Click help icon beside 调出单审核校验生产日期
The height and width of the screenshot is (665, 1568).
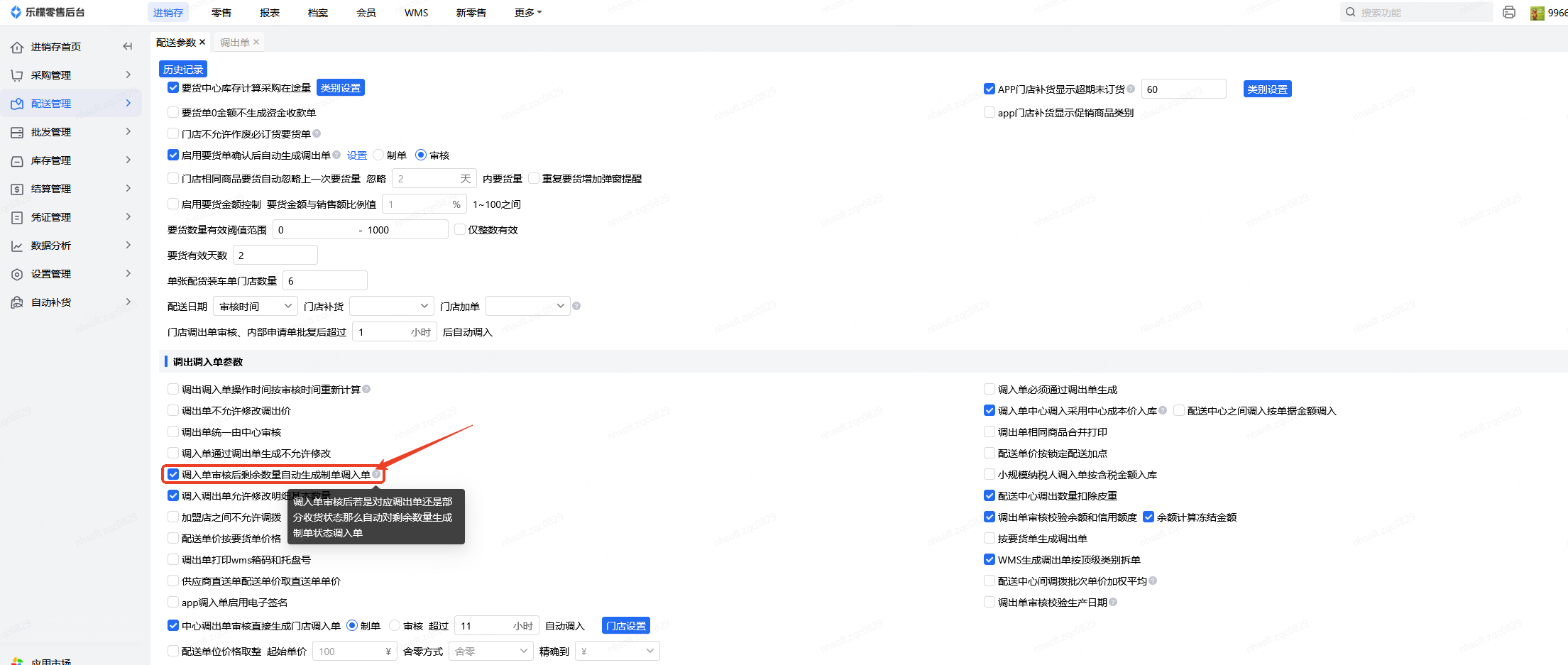pos(1113,602)
